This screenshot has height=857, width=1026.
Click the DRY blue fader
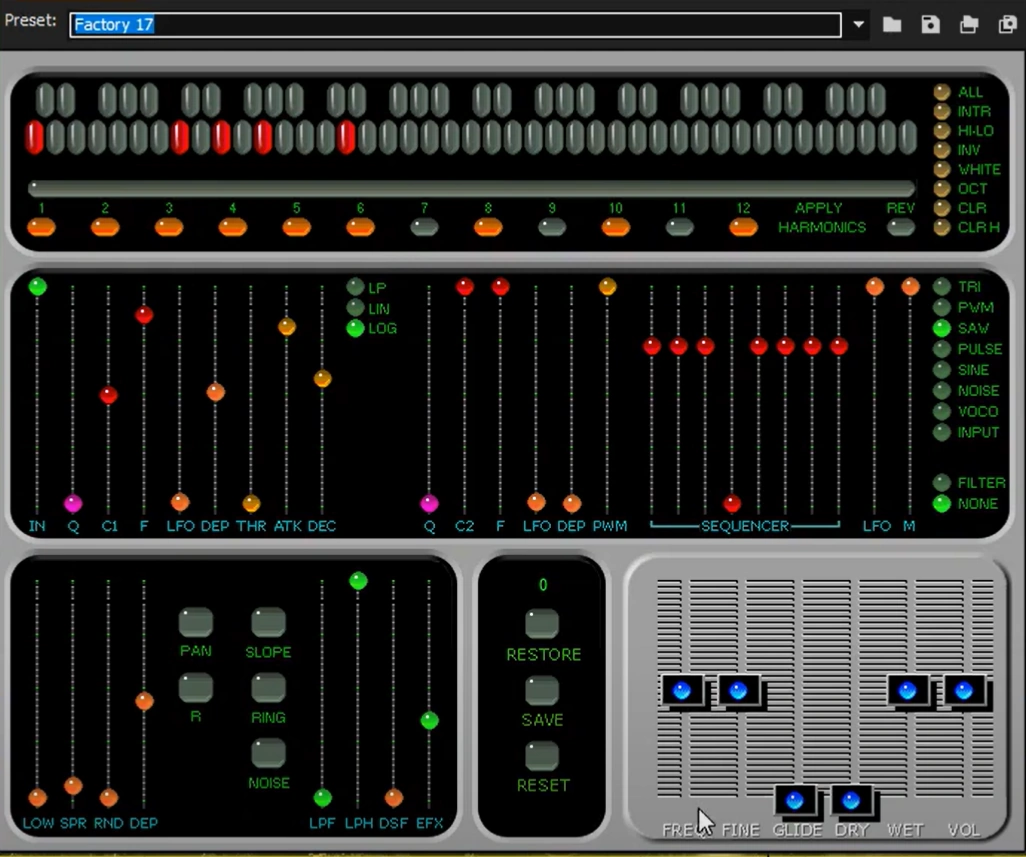(x=851, y=800)
